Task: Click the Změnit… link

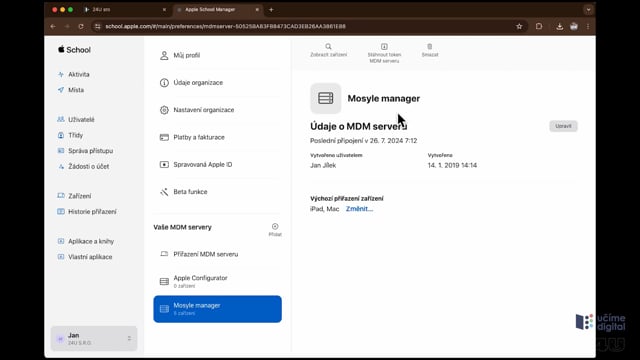Action: point(359,209)
